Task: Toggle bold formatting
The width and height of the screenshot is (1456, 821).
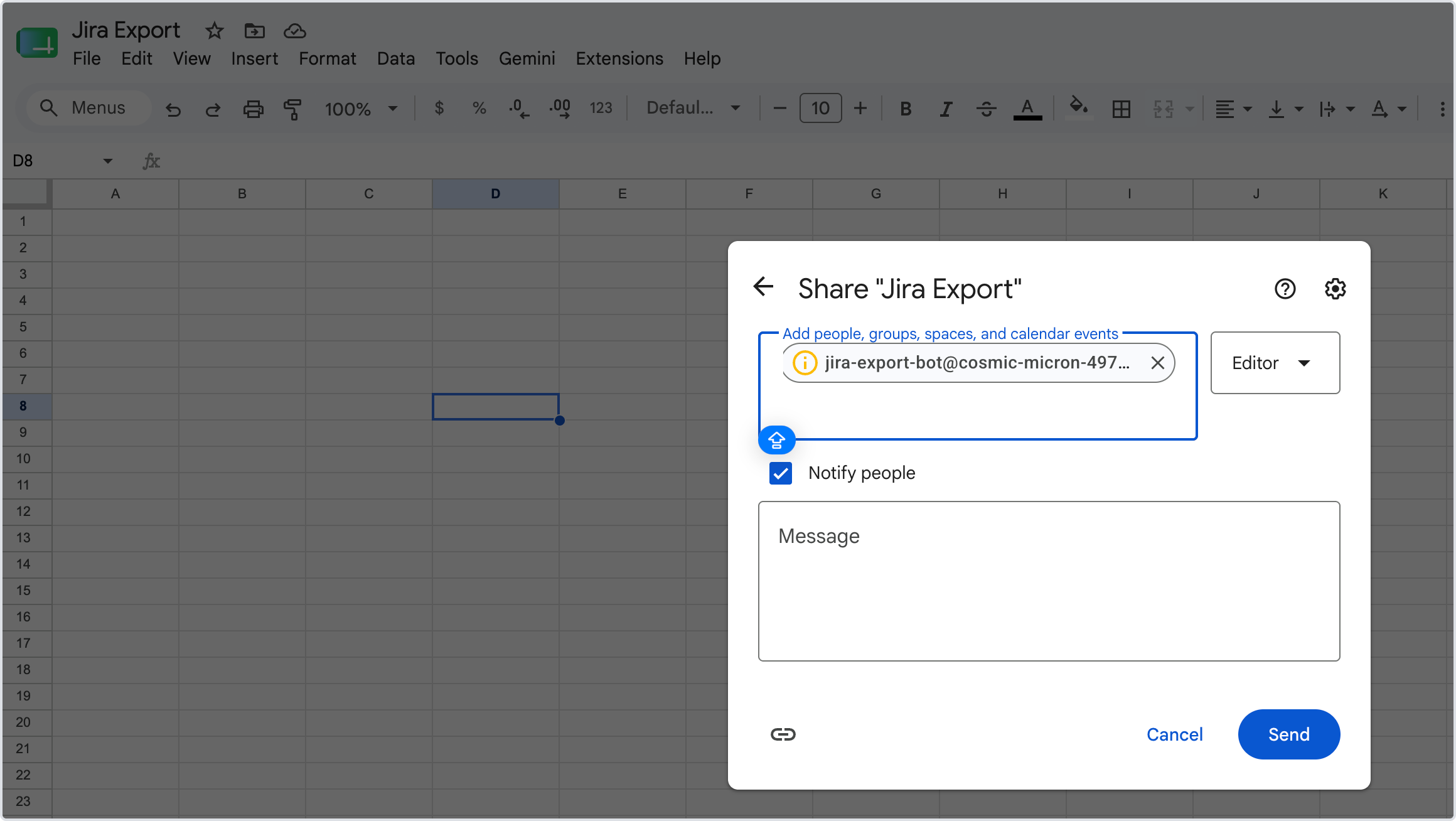Action: pos(906,109)
